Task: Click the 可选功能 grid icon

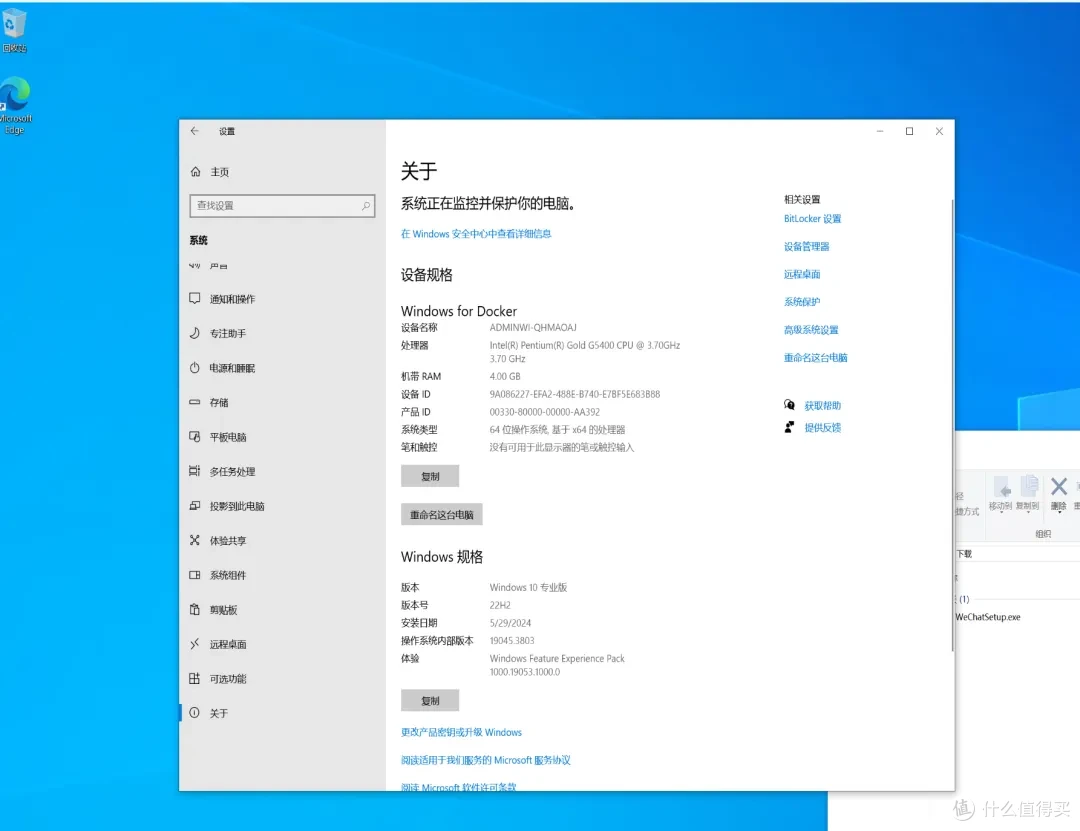Action: pyautogui.click(x=195, y=678)
